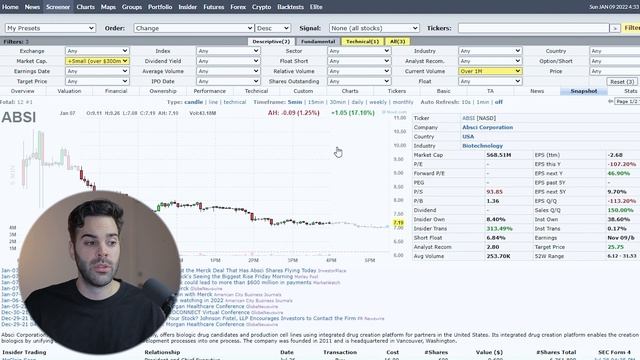Open the IPO Date filter dropdown
Image resolution: width=640 pixels, height=360 pixels.
coord(228,81)
